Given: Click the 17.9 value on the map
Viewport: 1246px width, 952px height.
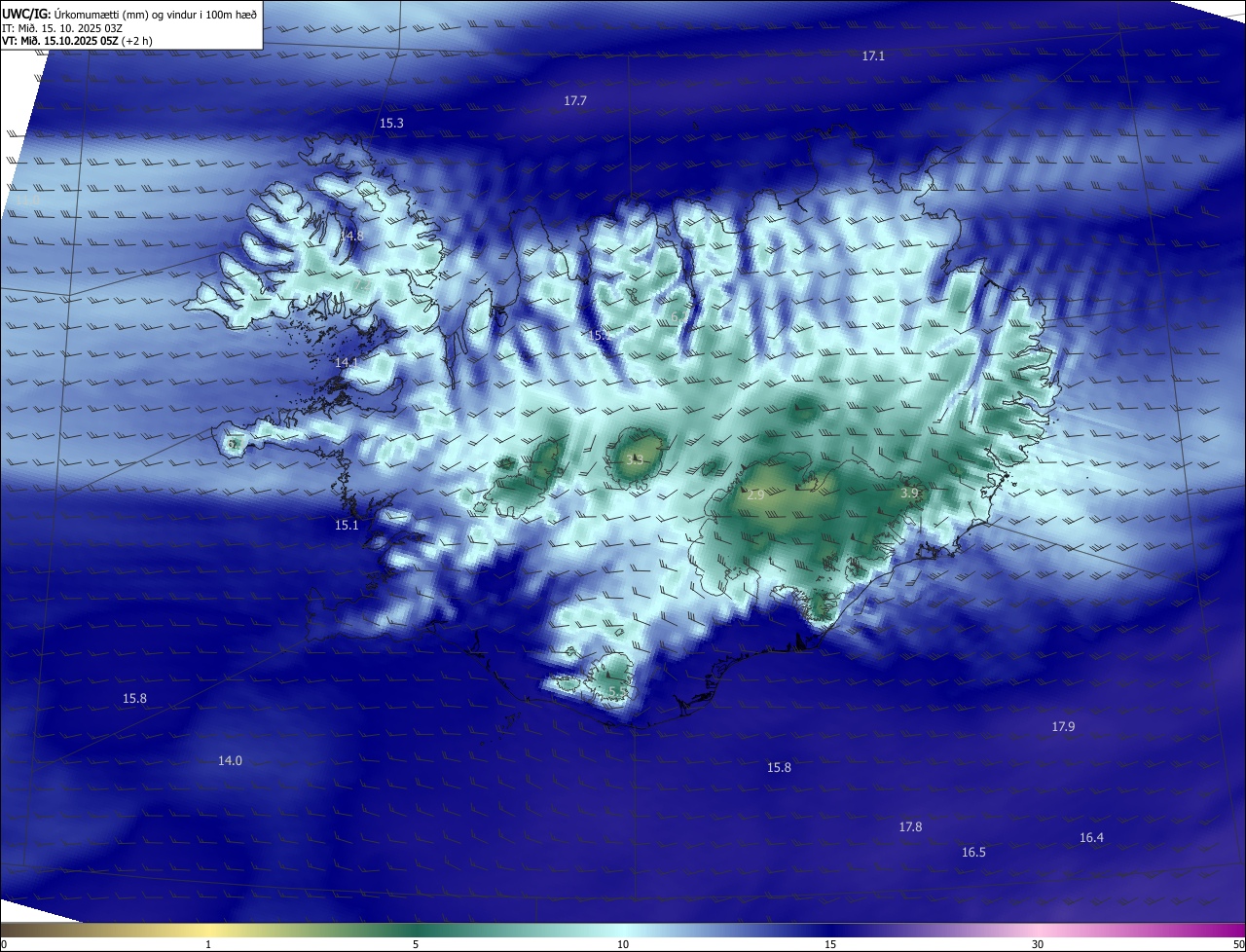Looking at the screenshot, I should pyautogui.click(x=1063, y=727).
